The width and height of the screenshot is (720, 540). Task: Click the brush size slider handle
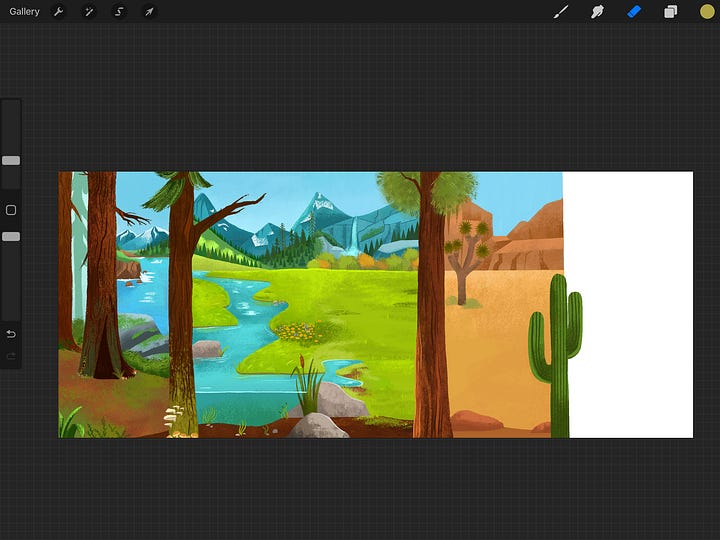coord(11,160)
